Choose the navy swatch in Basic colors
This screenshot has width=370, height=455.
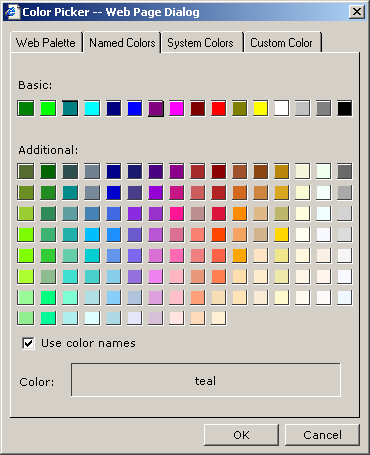click(x=114, y=109)
